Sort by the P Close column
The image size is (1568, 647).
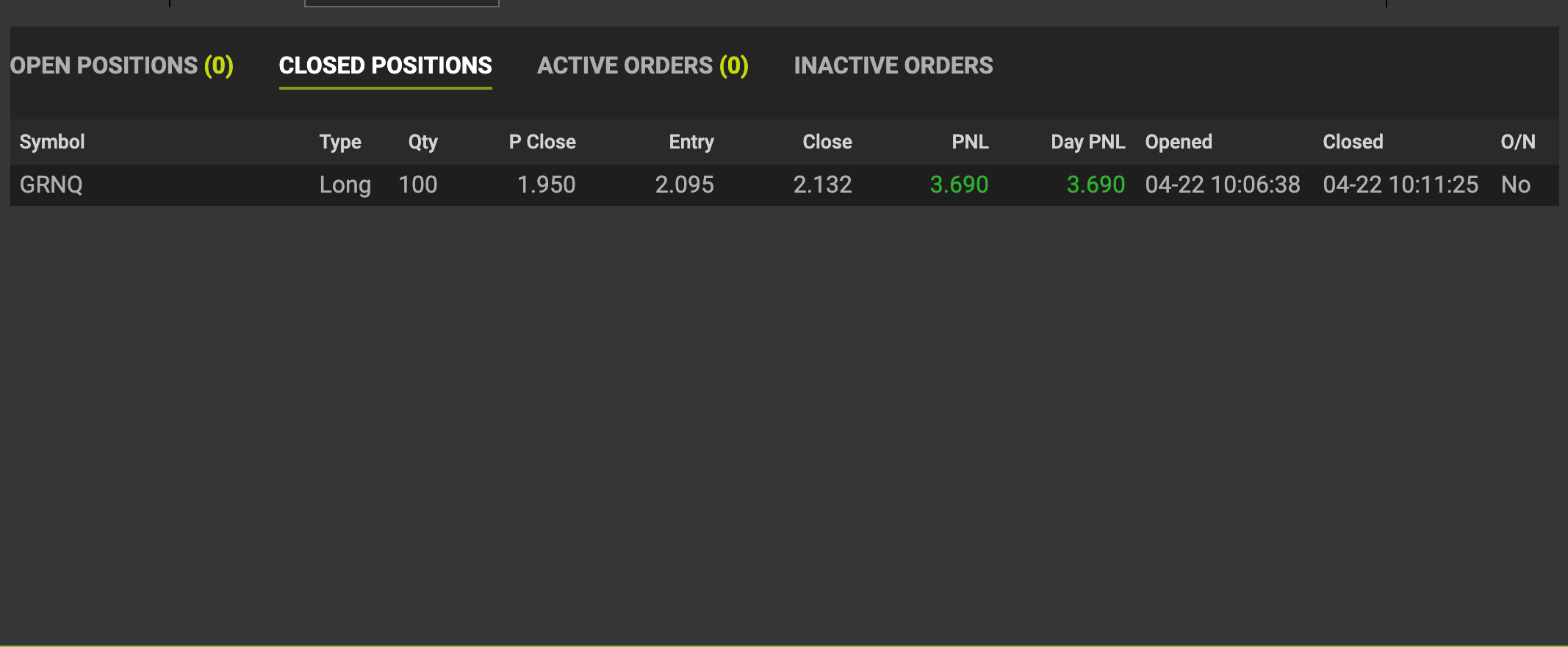542,142
